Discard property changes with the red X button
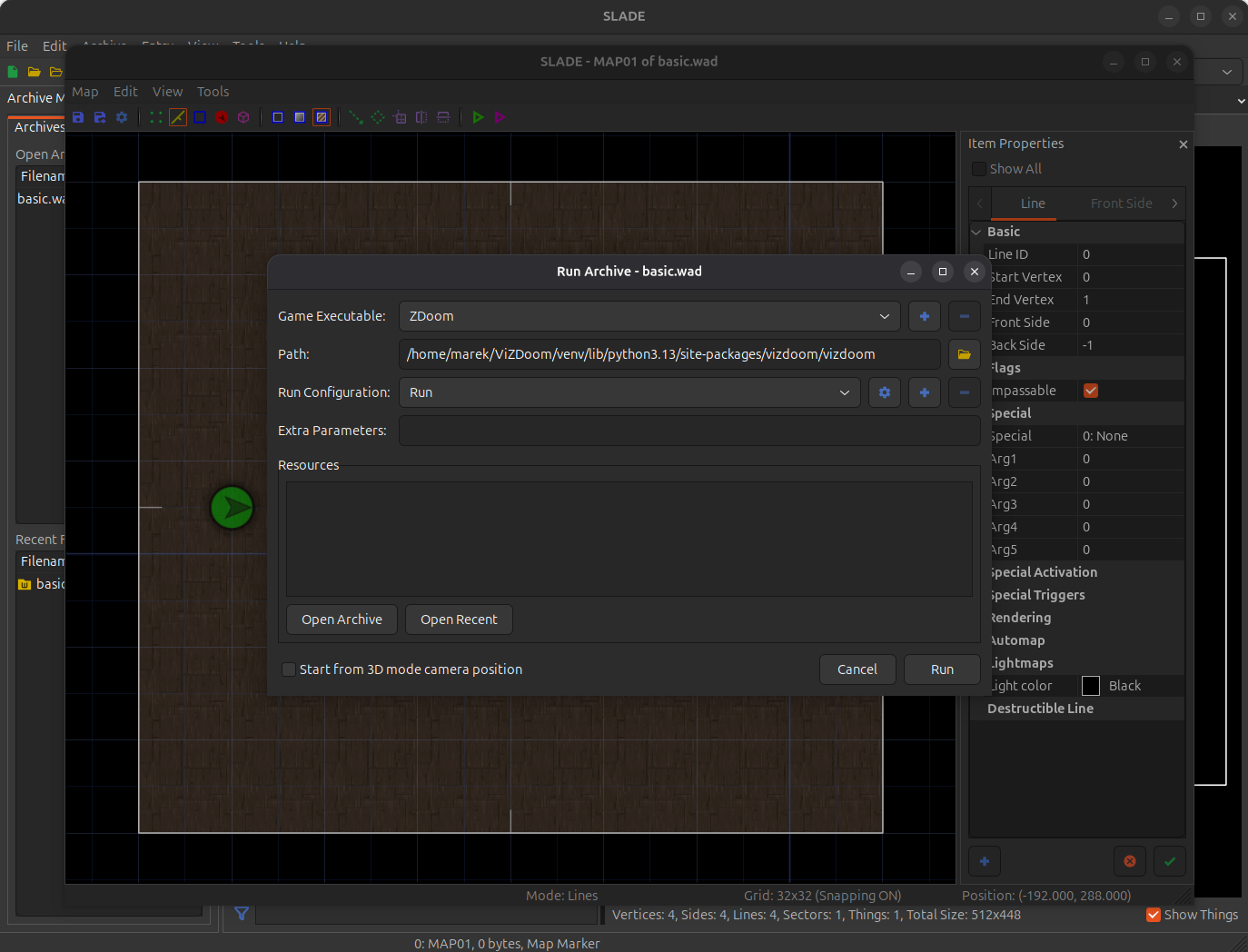The height and width of the screenshot is (952, 1248). pyautogui.click(x=1130, y=861)
